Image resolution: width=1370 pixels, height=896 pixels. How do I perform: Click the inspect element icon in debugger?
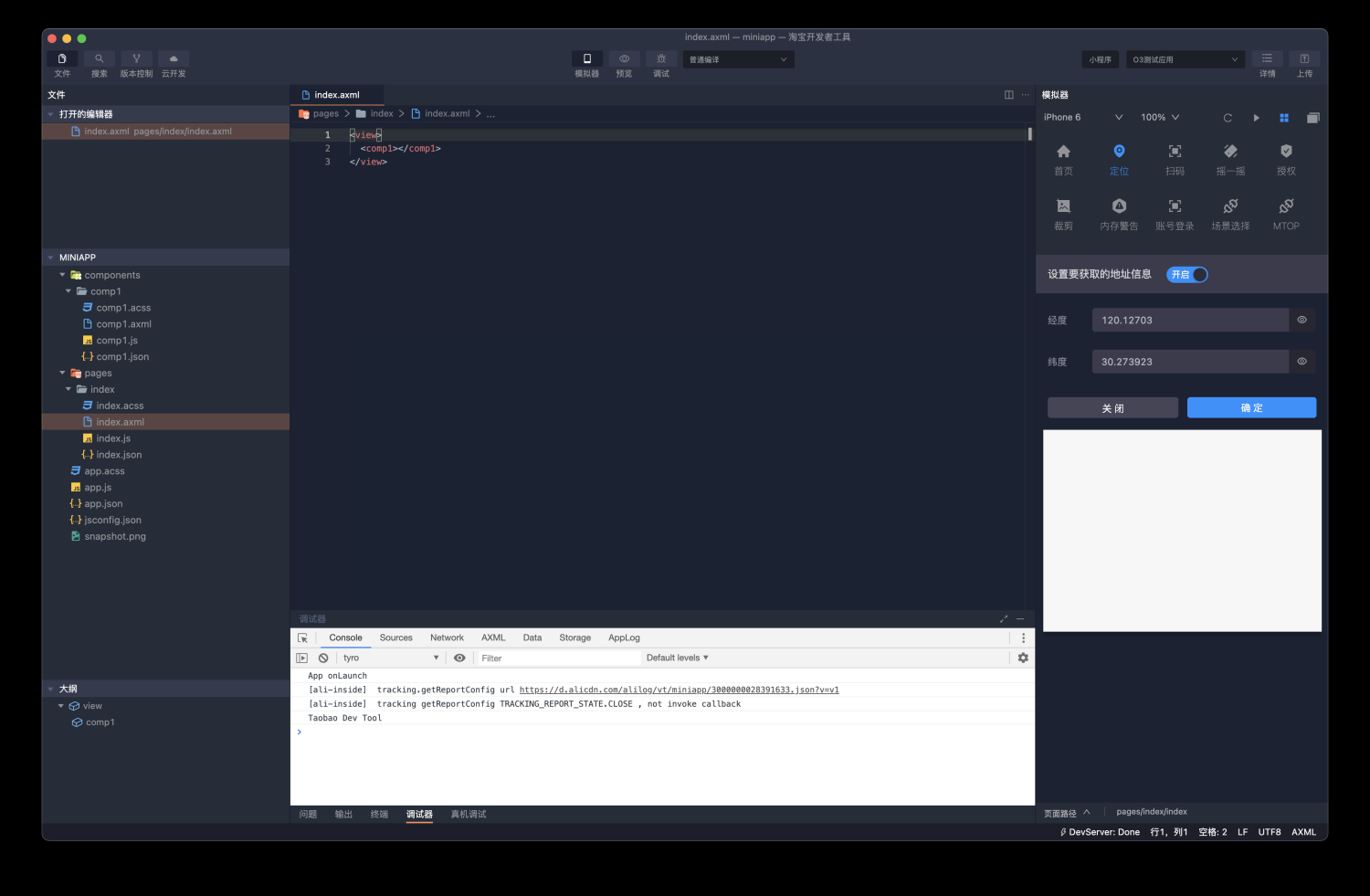click(302, 638)
